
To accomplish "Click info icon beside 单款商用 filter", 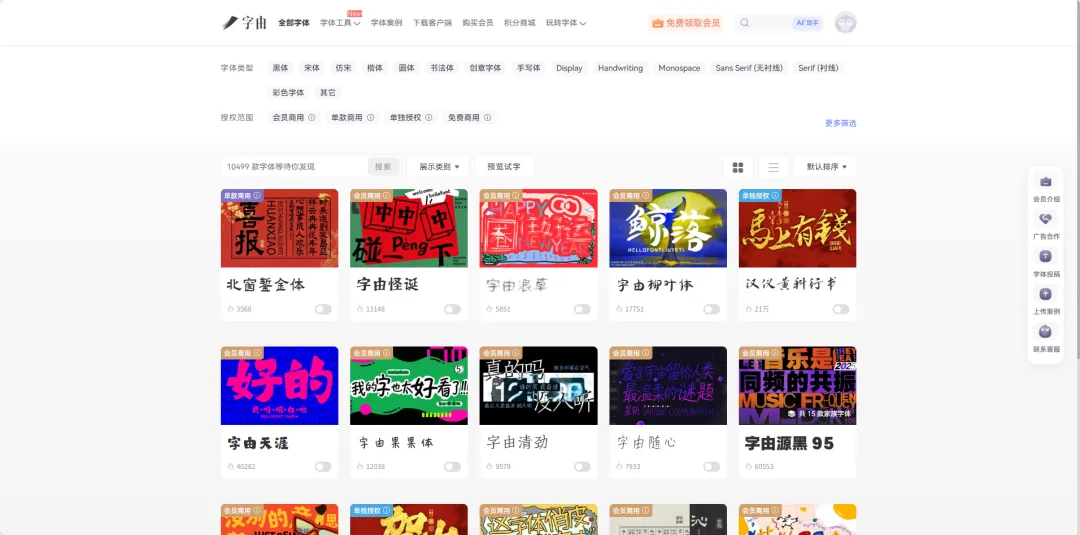I will (371, 118).
